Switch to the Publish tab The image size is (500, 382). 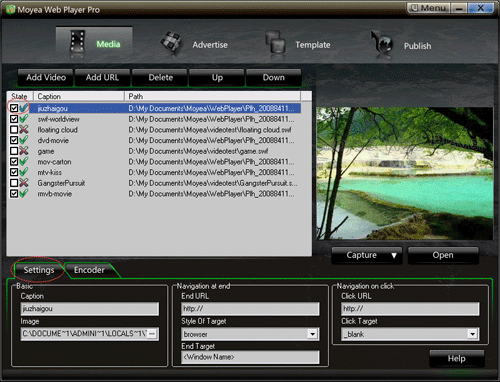(401, 44)
